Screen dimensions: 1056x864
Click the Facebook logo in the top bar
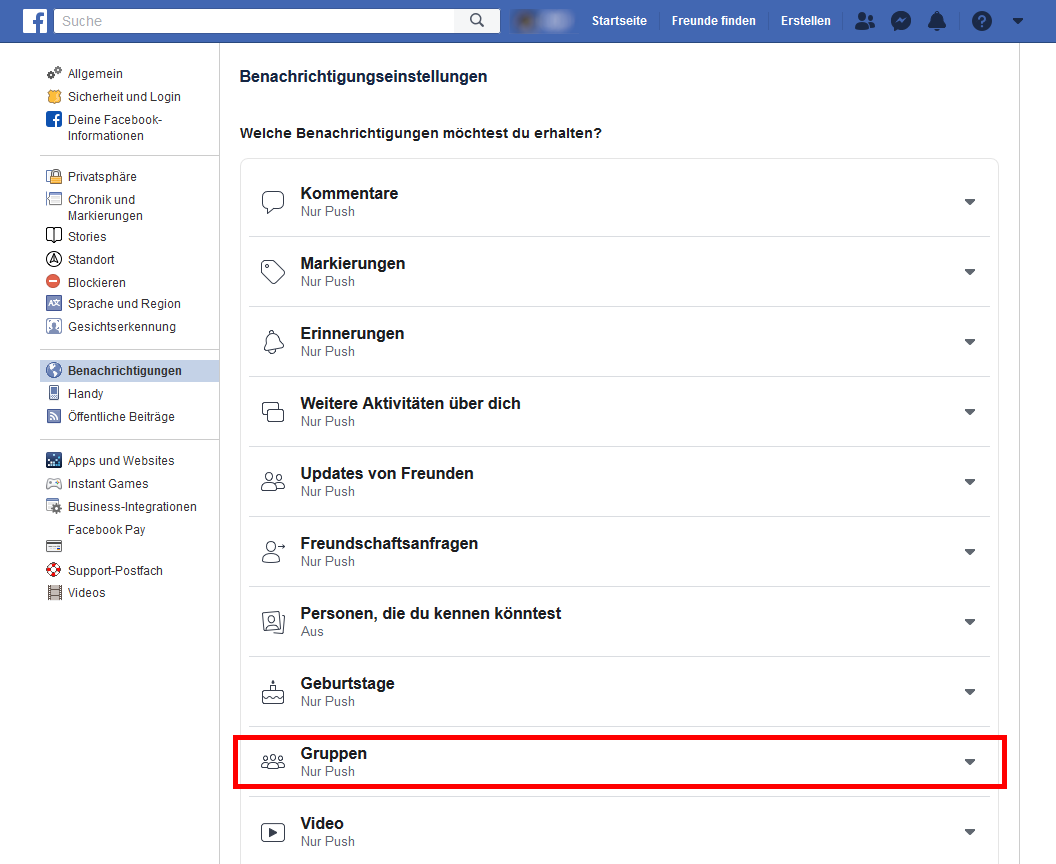36,20
